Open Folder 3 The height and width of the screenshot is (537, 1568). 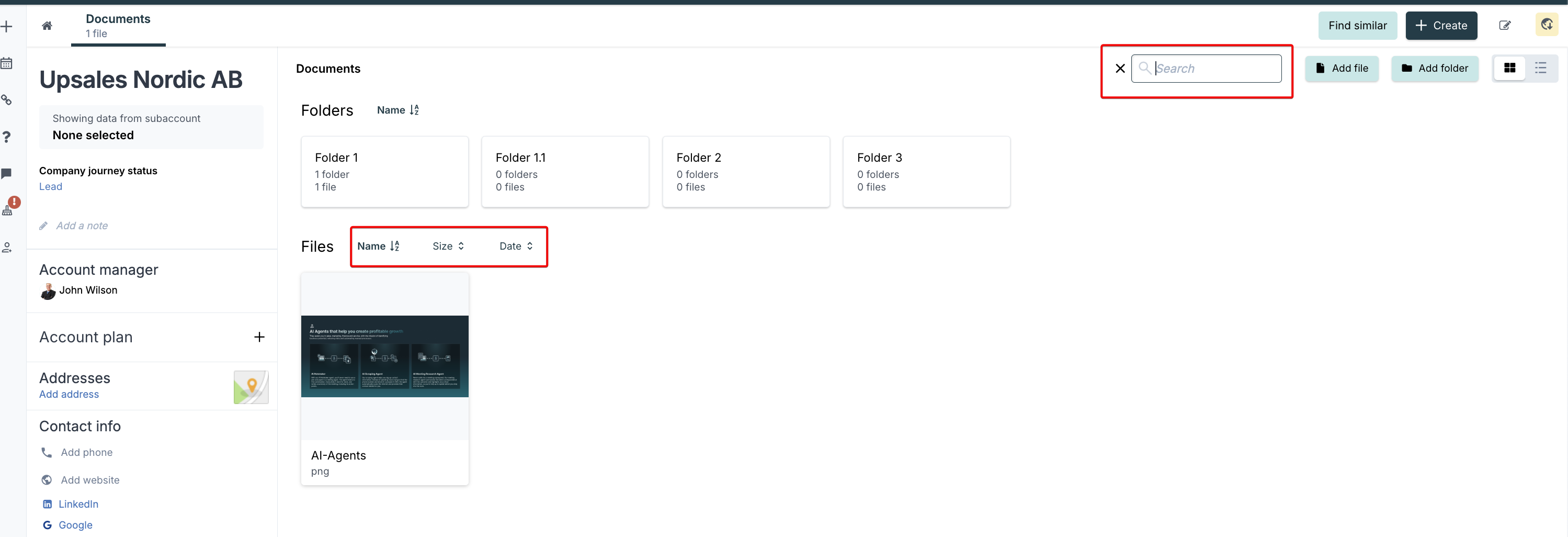click(926, 172)
